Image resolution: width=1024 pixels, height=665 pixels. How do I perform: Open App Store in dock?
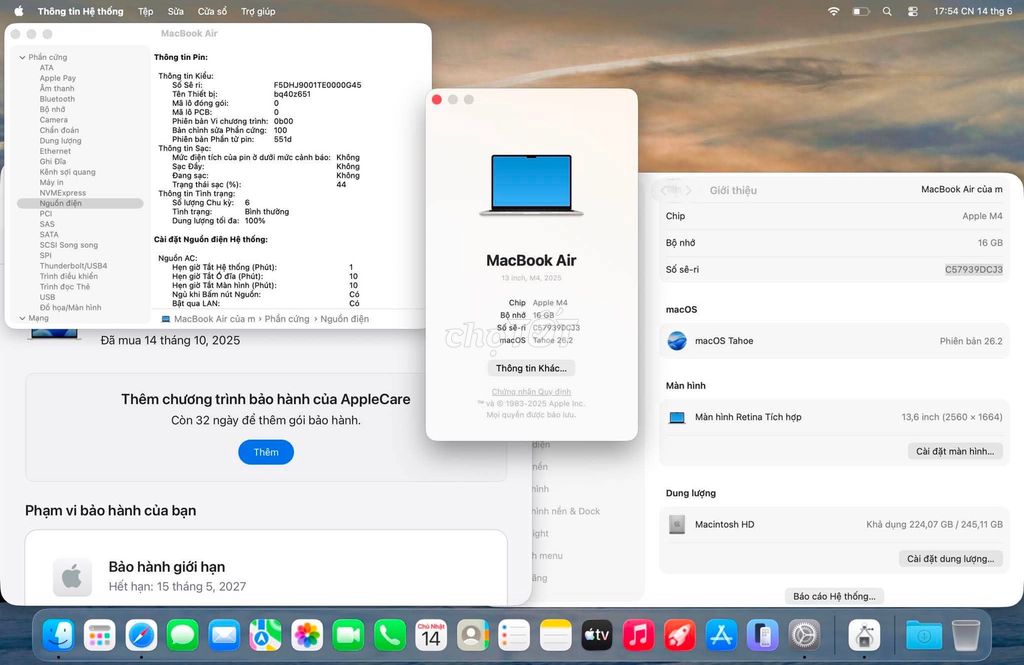(x=722, y=635)
